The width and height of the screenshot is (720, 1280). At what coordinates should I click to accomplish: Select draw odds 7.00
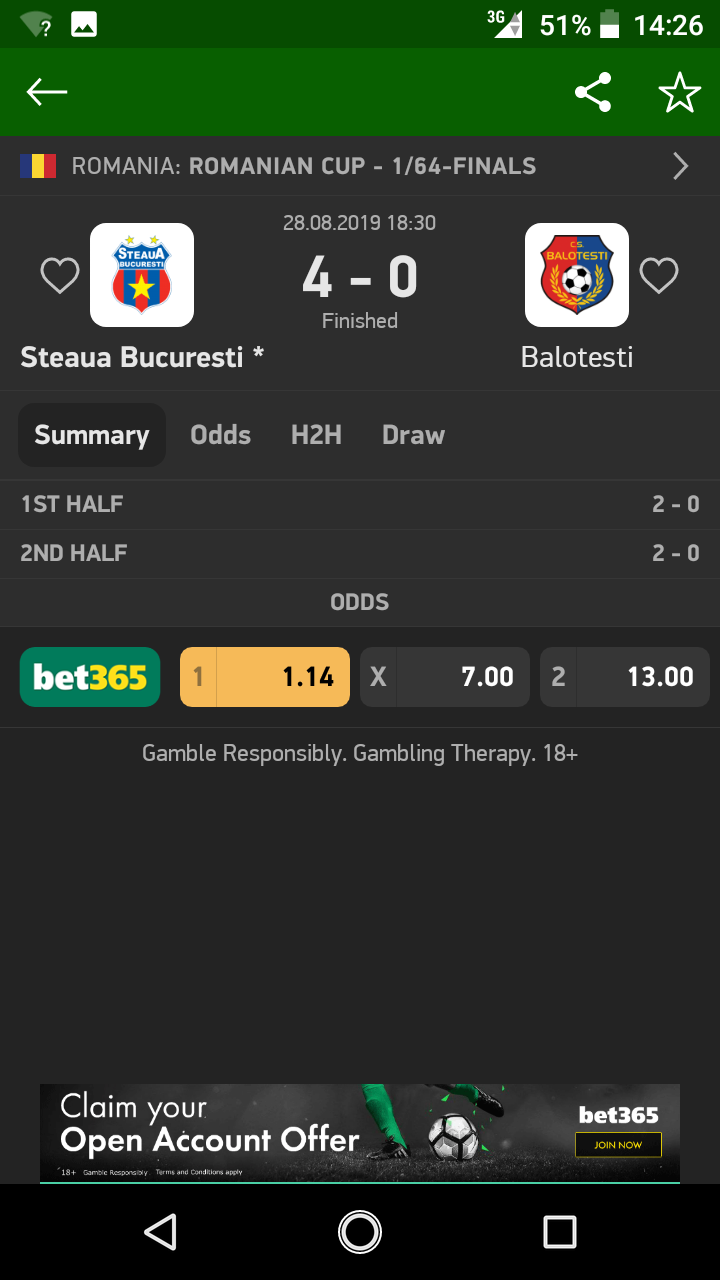click(445, 677)
